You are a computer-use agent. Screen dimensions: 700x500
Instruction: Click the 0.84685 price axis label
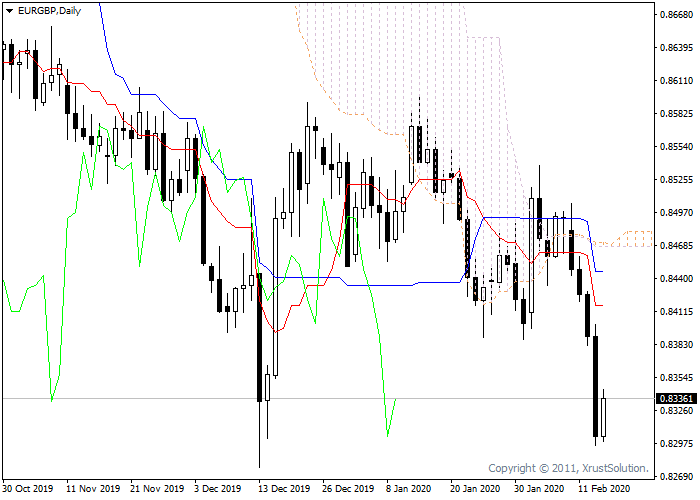click(x=677, y=246)
